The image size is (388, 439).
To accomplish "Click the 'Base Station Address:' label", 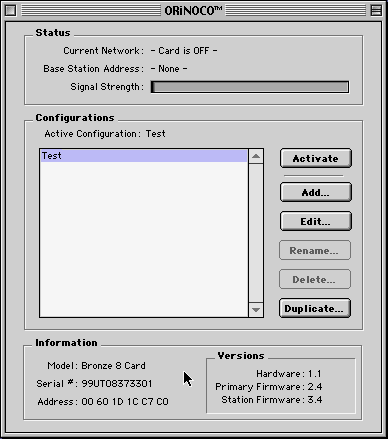I will (x=94, y=69).
